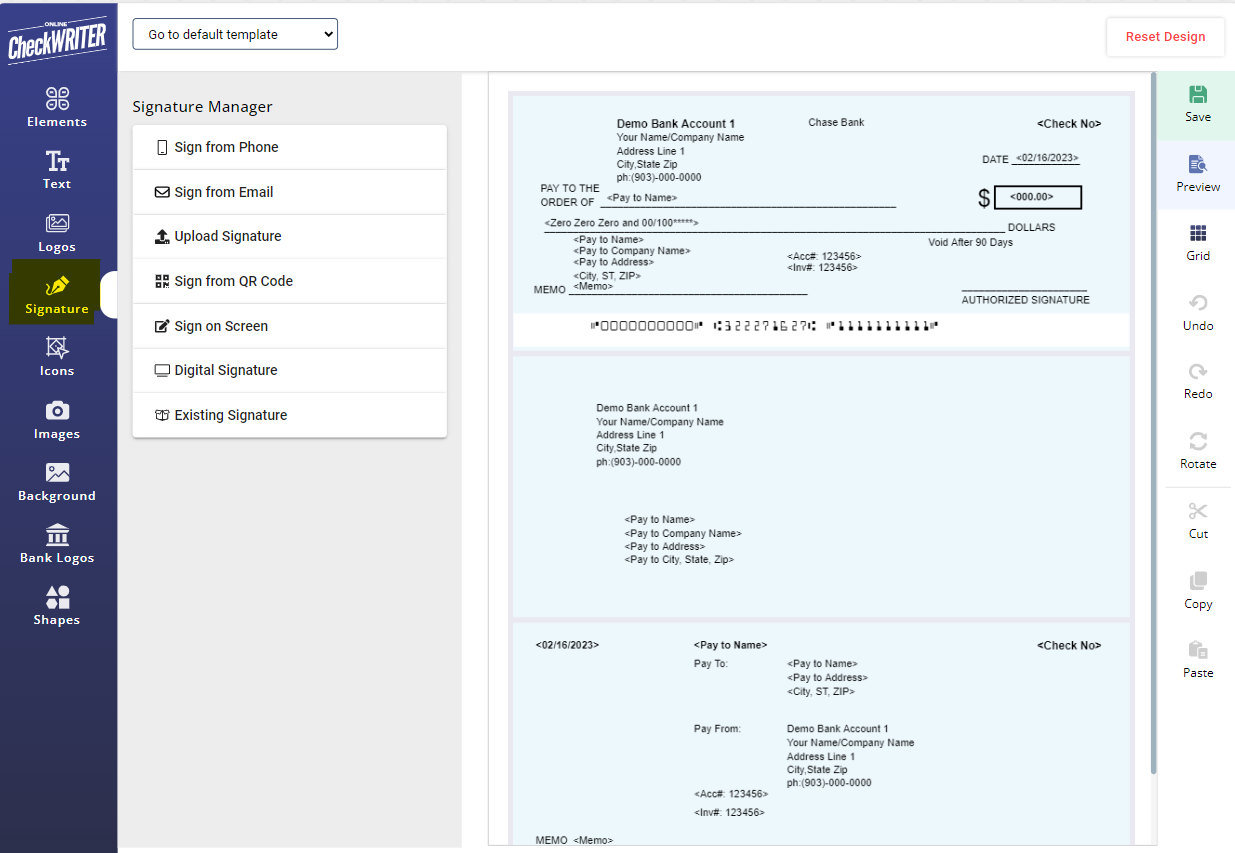Select the bottom stub's <Check No> field

(x=1069, y=646)
